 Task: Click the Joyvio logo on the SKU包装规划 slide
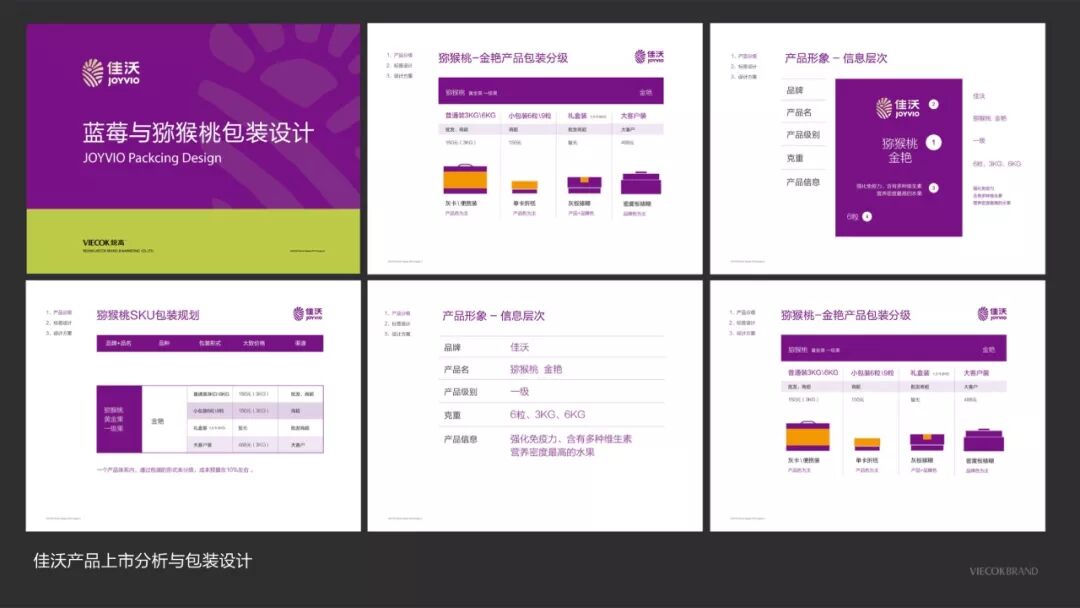coord(307,314)
